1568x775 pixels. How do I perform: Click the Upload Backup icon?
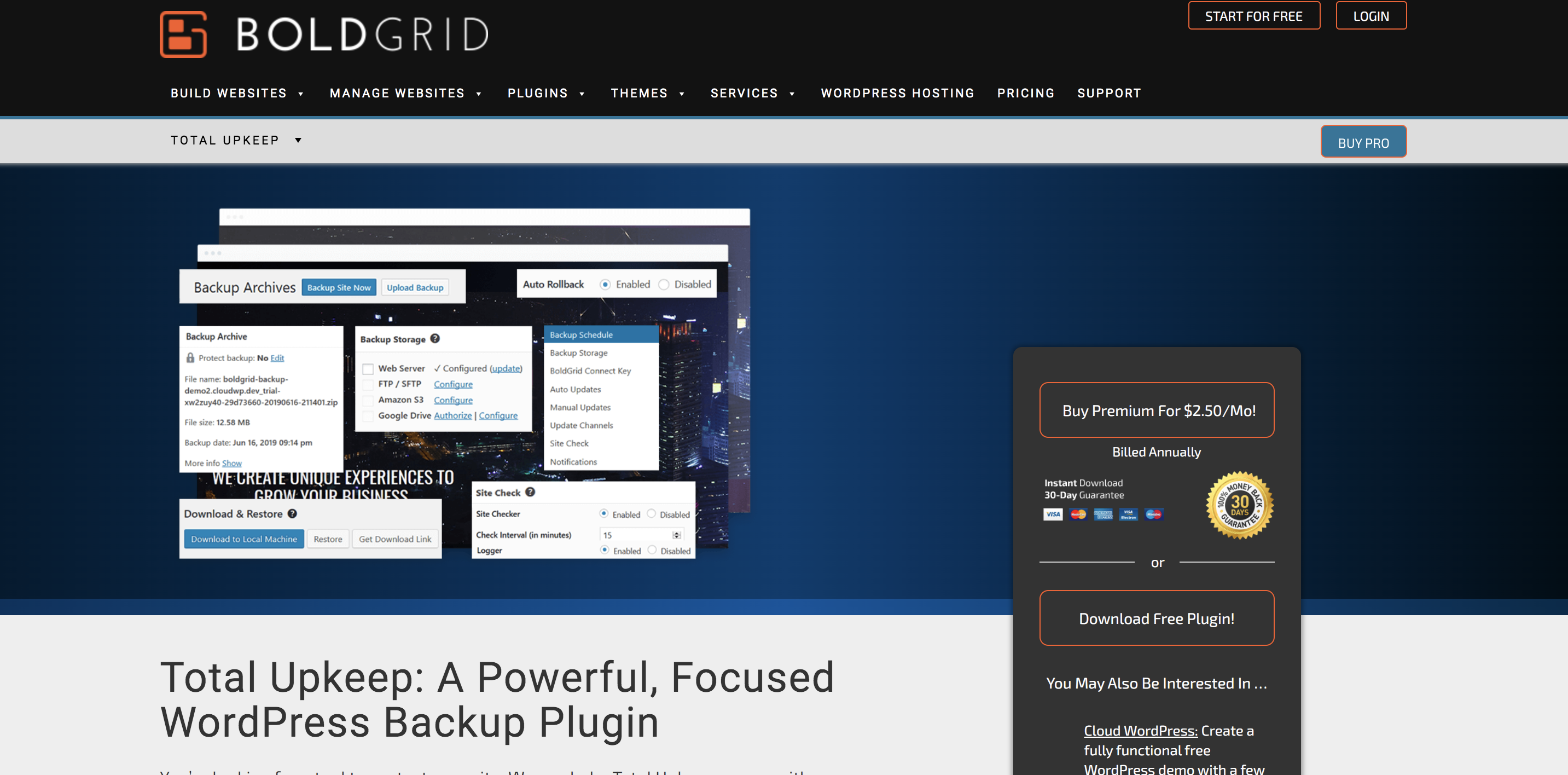416,288
